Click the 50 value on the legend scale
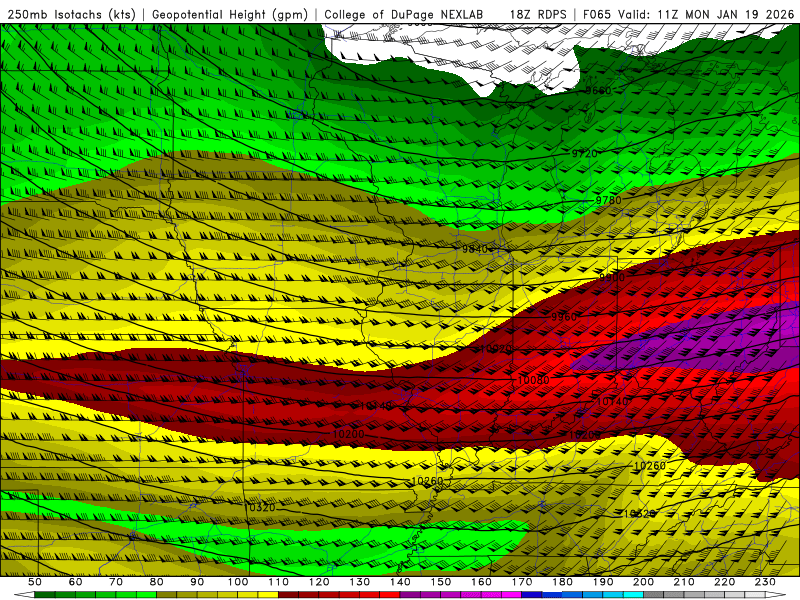 coord(35,582)
